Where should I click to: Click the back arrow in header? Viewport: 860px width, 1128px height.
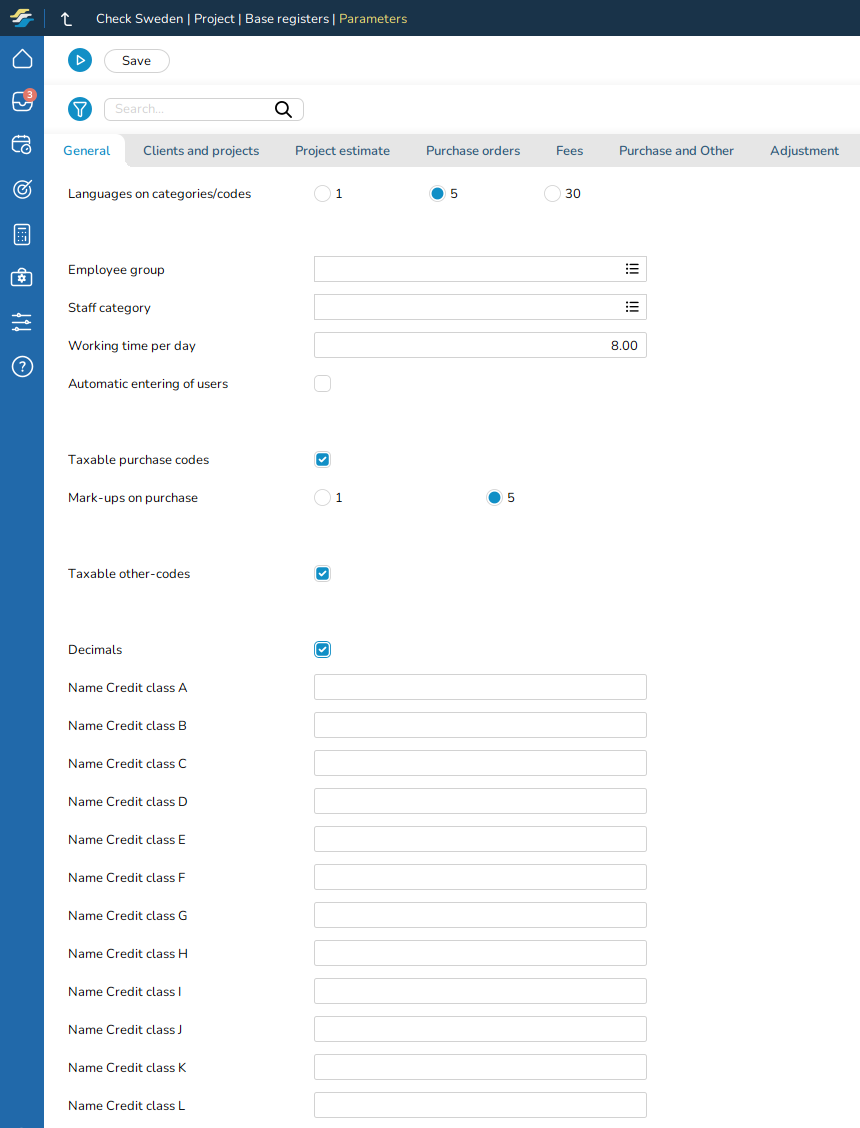pyautogui.click(x=67, y=19)
